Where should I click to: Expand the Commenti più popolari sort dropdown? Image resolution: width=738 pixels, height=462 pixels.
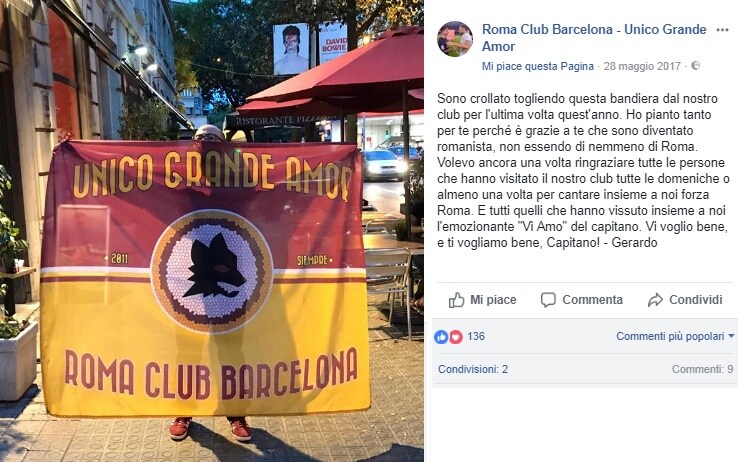(675, 336)
